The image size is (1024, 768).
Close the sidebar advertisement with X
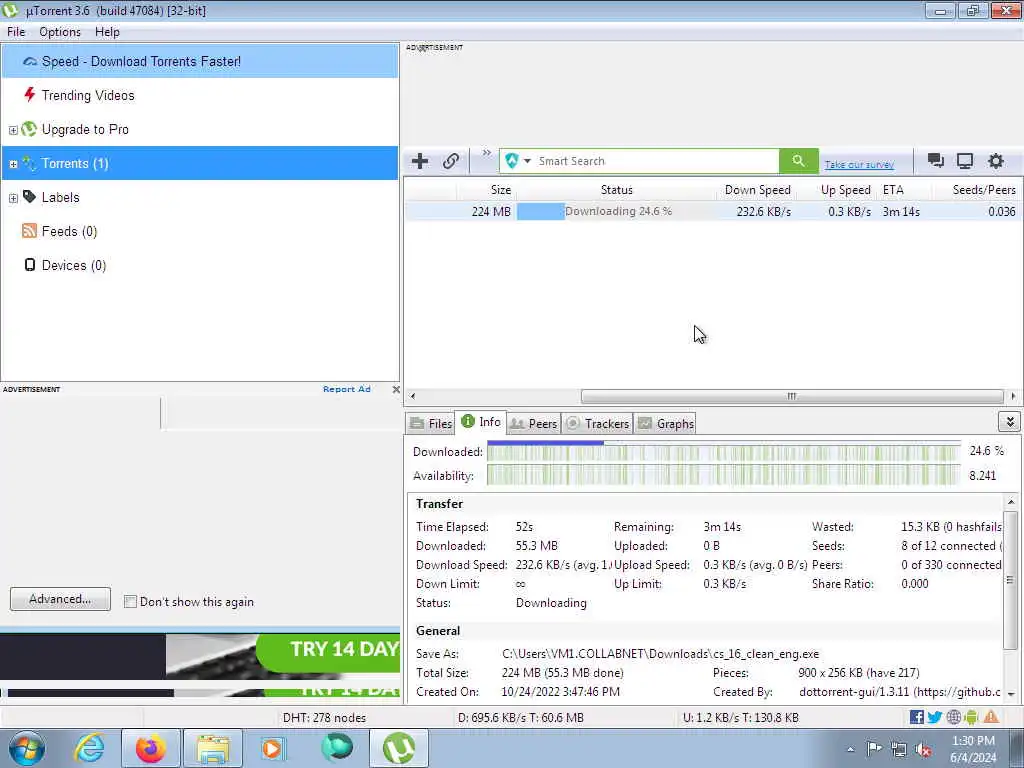pos(396,389)
